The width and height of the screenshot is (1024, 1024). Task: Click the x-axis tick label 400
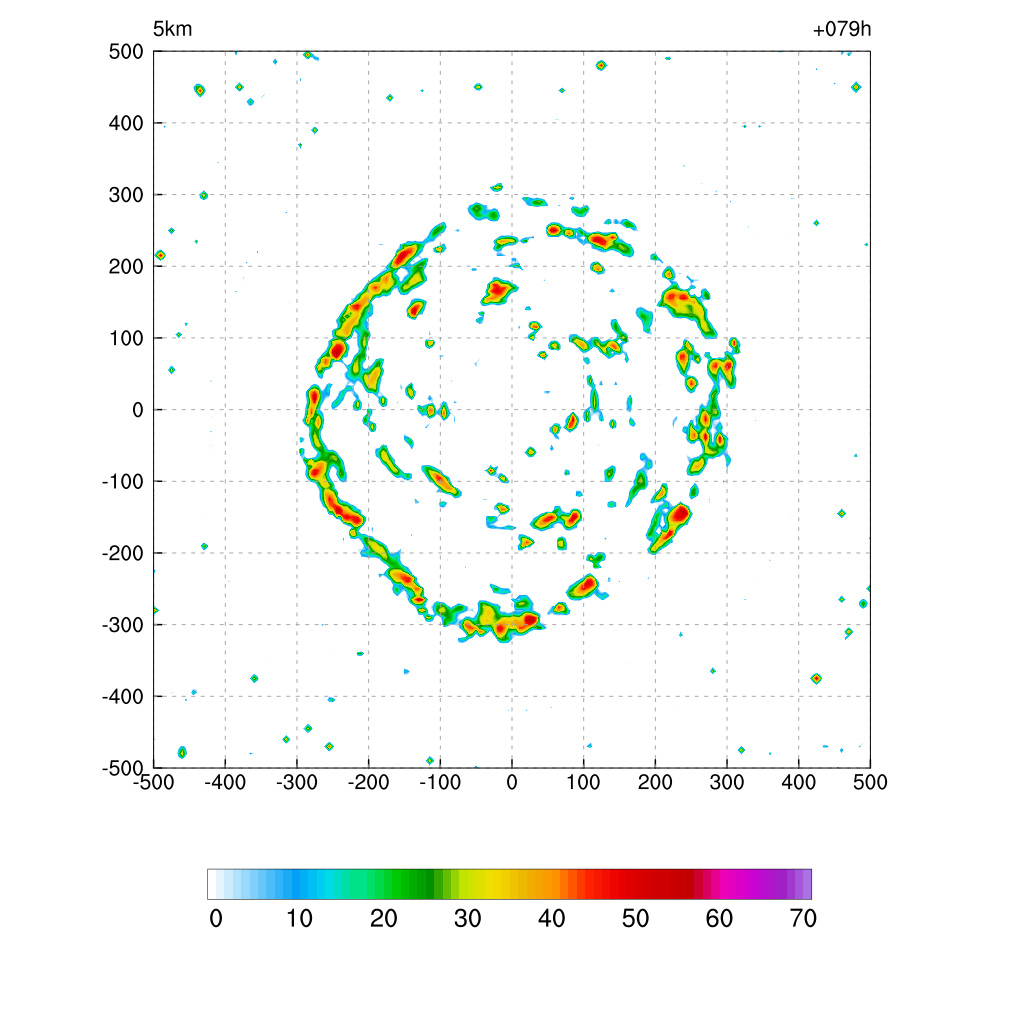(x=799, y=782)
